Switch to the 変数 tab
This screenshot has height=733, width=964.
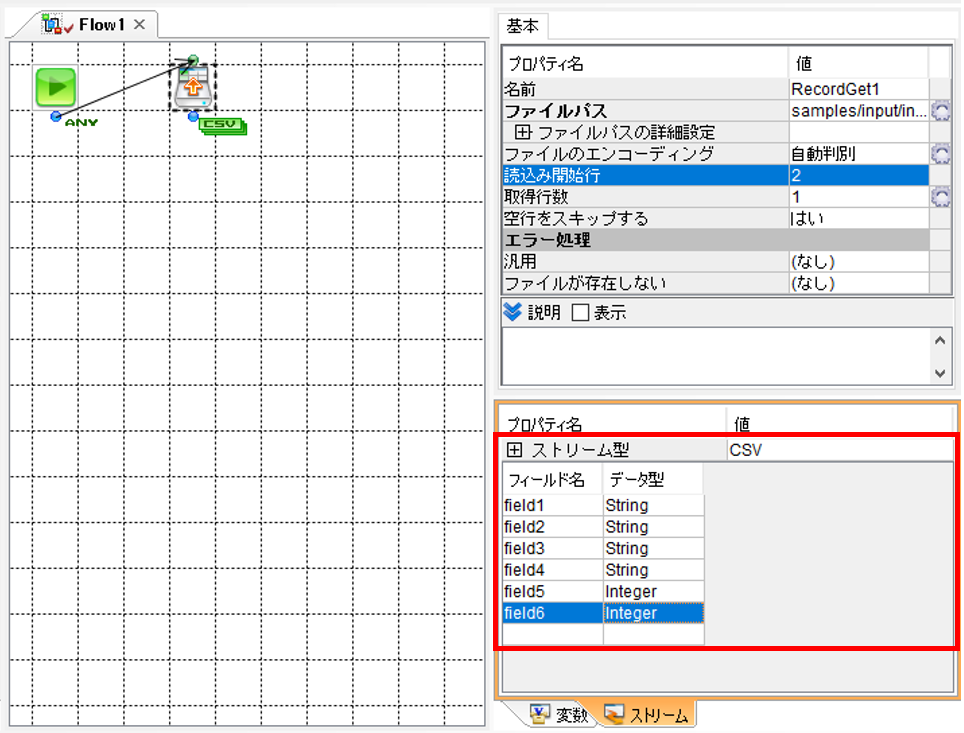click(559, 715)
